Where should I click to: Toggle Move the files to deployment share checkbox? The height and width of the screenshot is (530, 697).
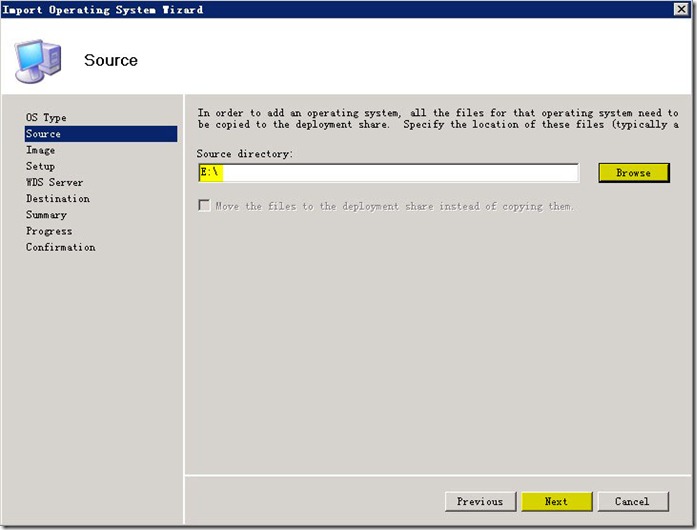click(204, 205)
